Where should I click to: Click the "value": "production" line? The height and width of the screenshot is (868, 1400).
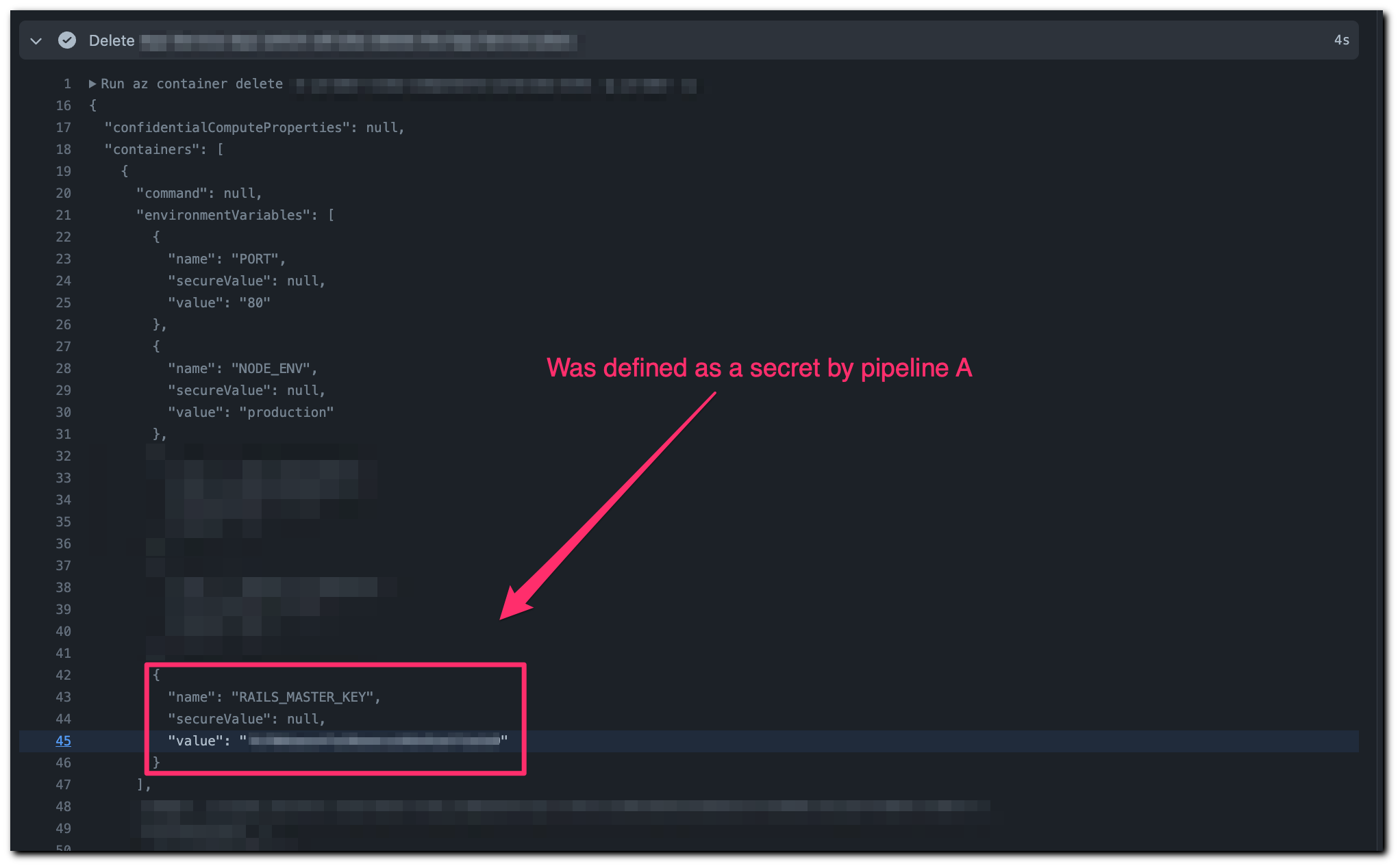tap(251, 412)
